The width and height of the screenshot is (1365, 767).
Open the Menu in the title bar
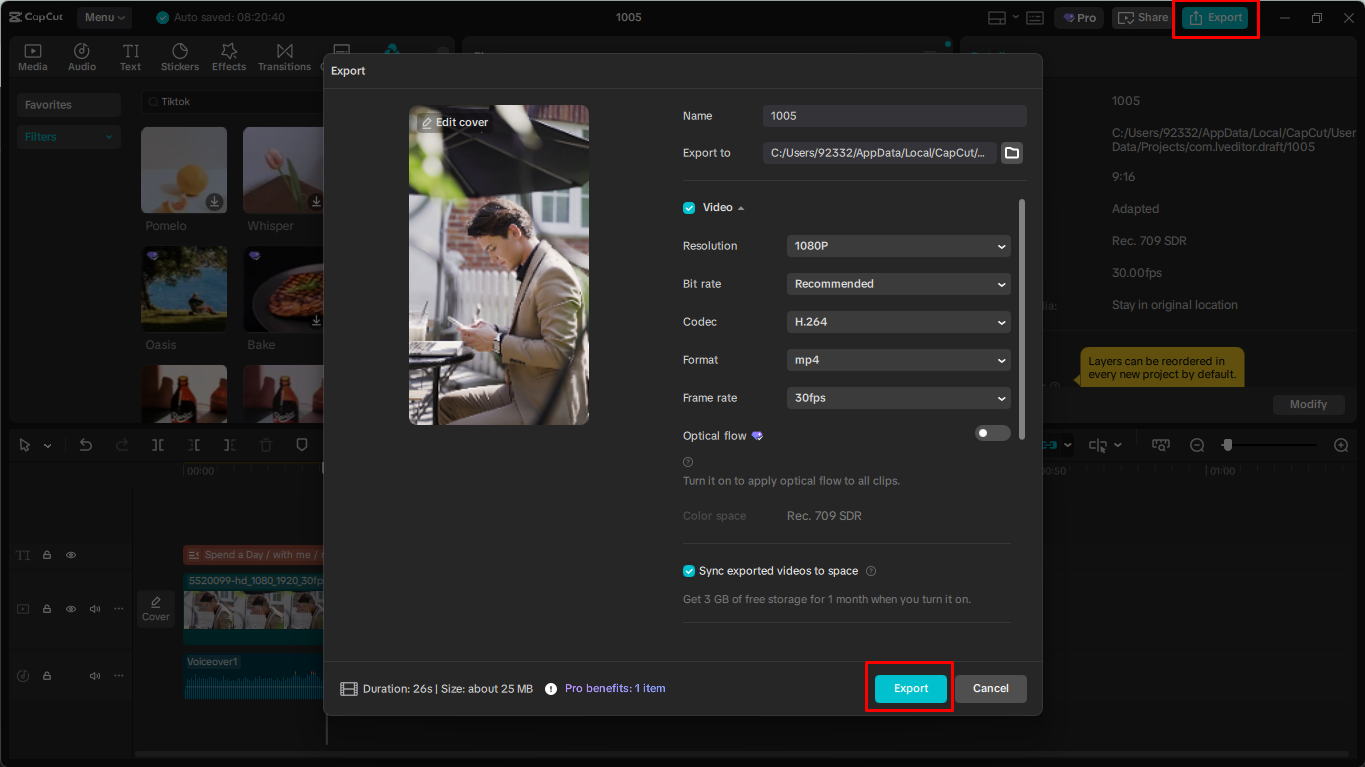(103, 16)
